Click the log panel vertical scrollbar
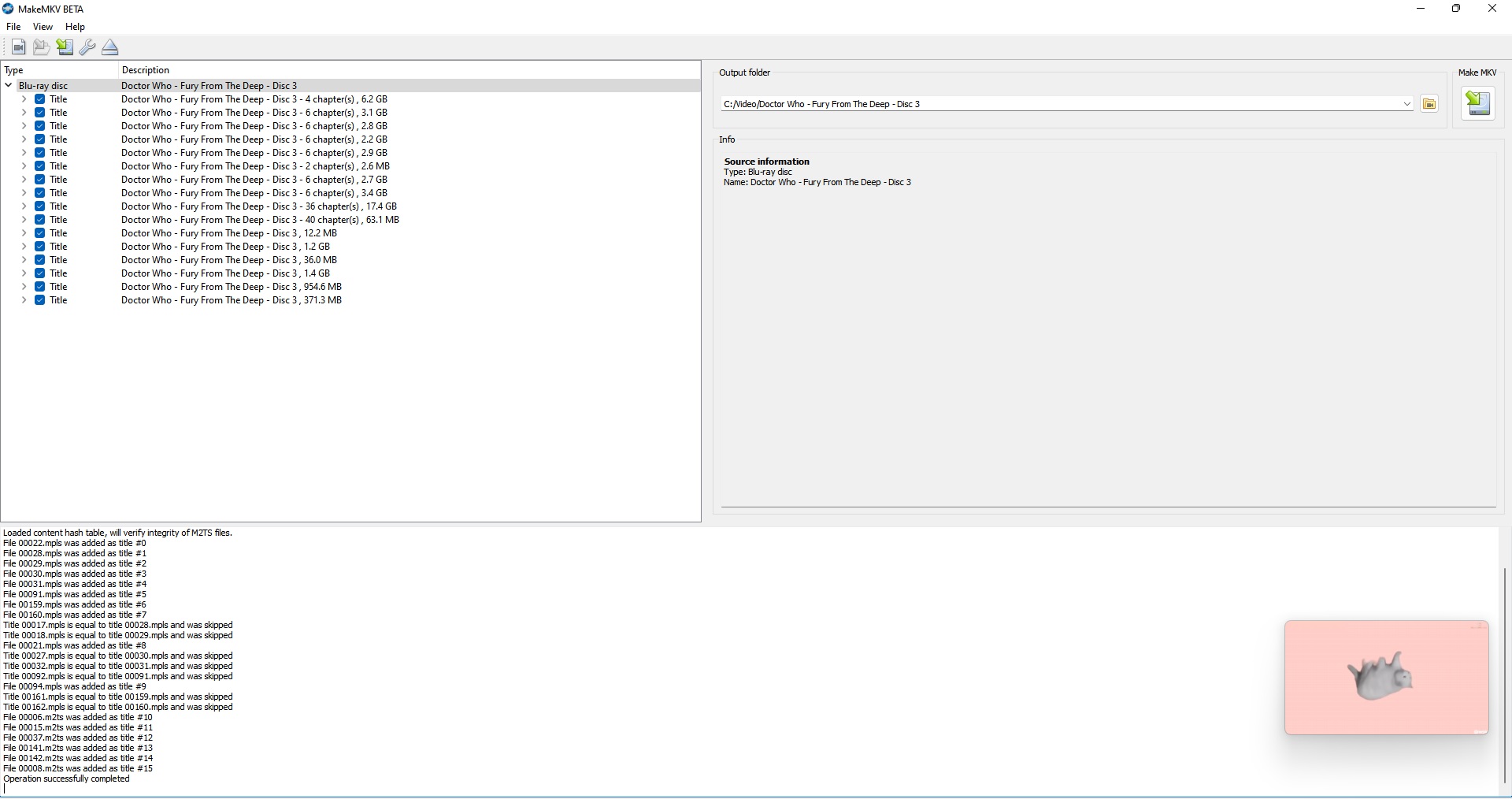Viewport: 1512px width, 799px height. click(x=1504, y=674)
